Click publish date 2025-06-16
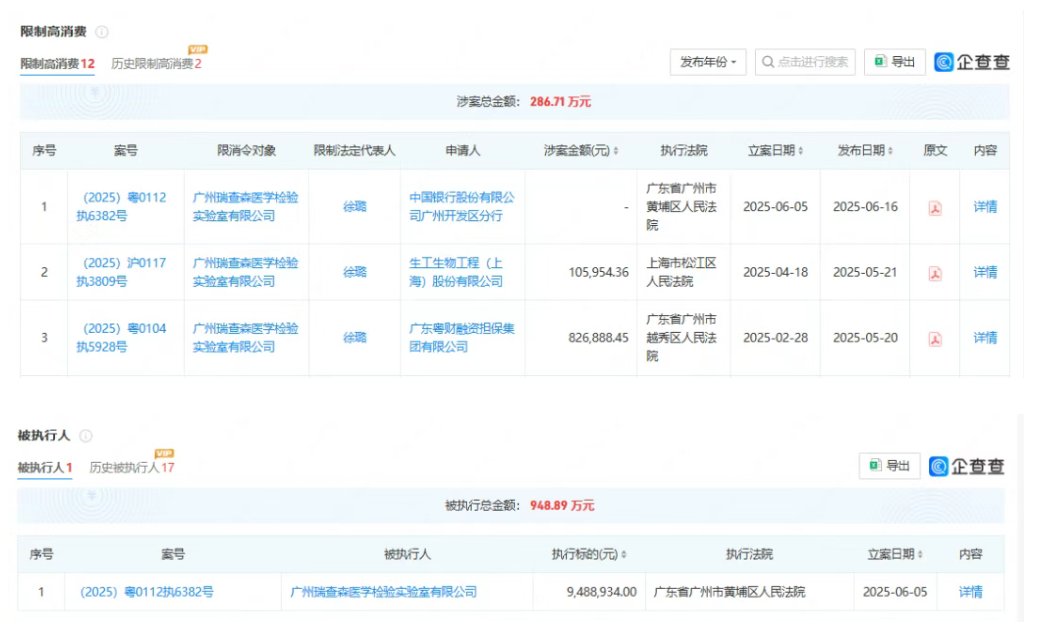Viewport: 1050px width, 642px height. pos(865,207)
